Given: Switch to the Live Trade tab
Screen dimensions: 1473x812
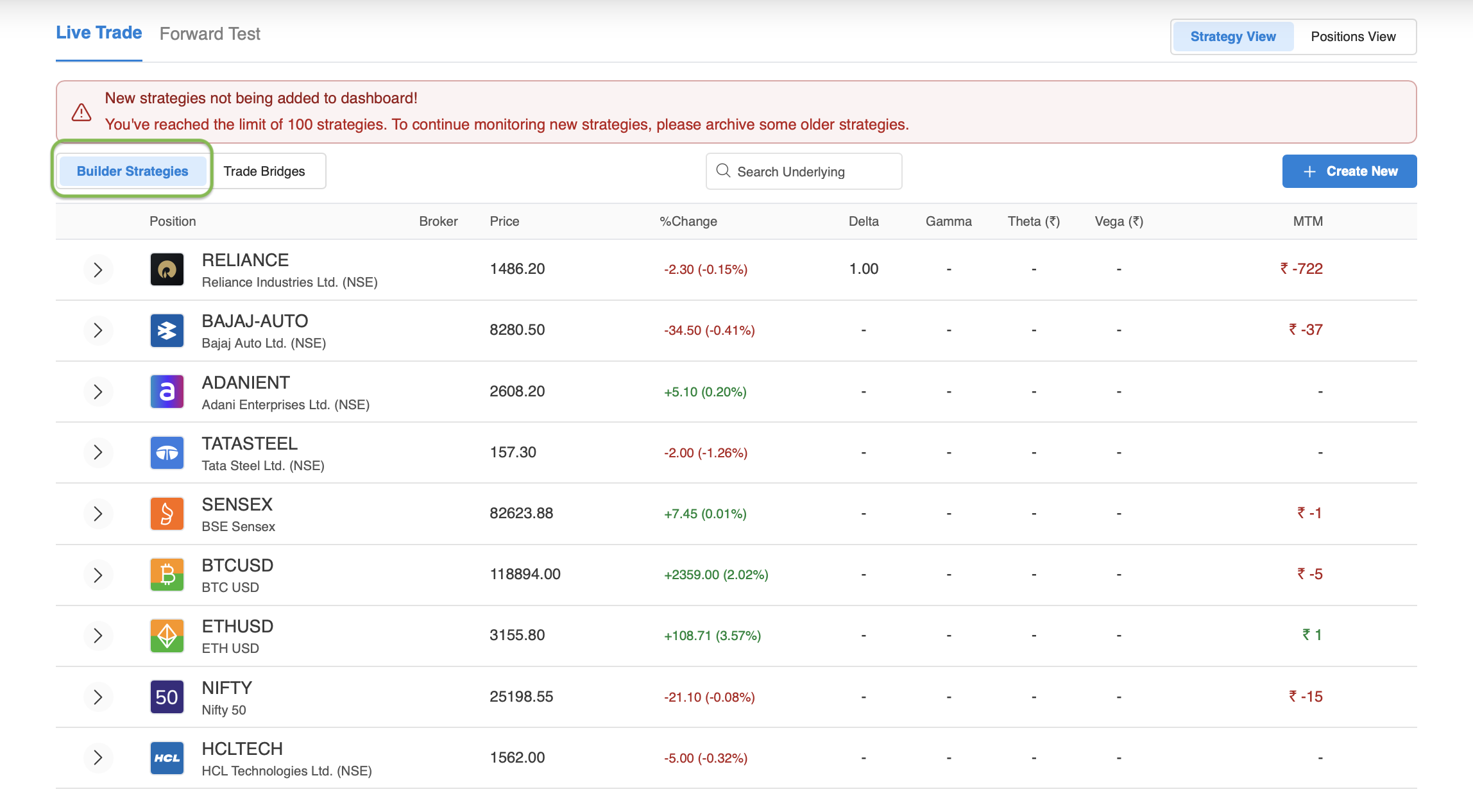Looking at the screenshot, I should click(x=99, y=33).
